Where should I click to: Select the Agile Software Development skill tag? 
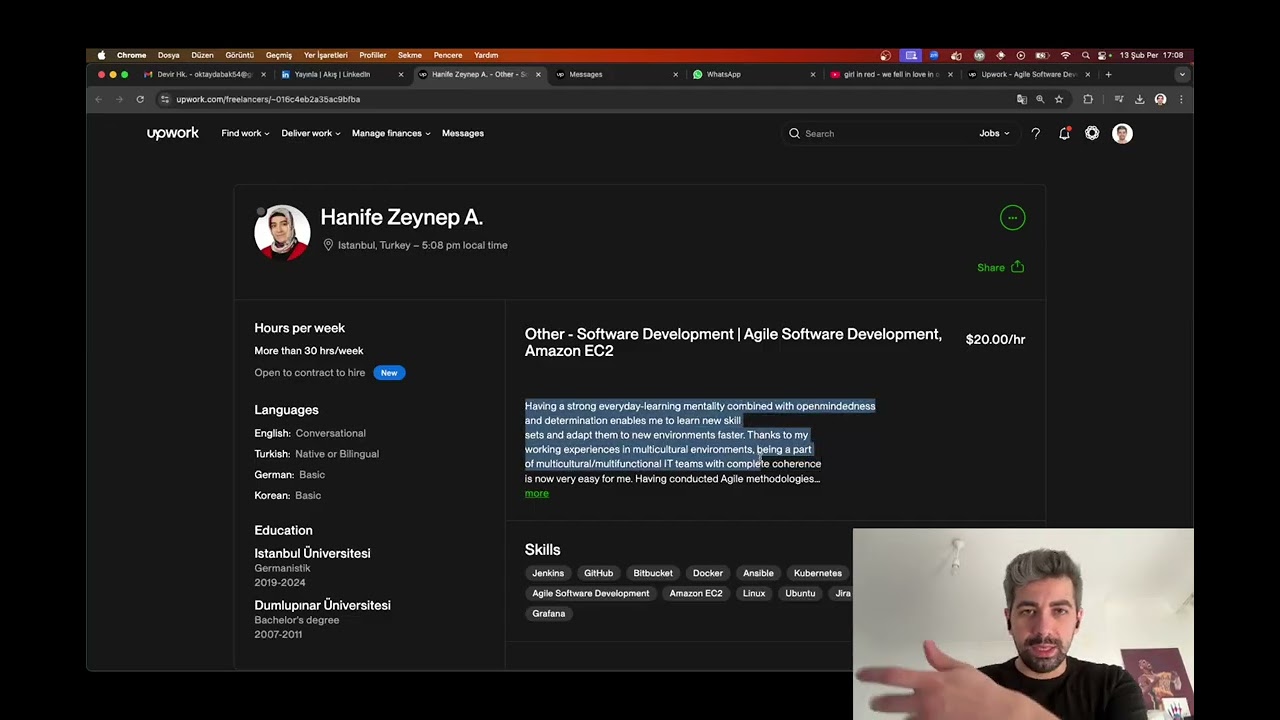tap(591, 593)
